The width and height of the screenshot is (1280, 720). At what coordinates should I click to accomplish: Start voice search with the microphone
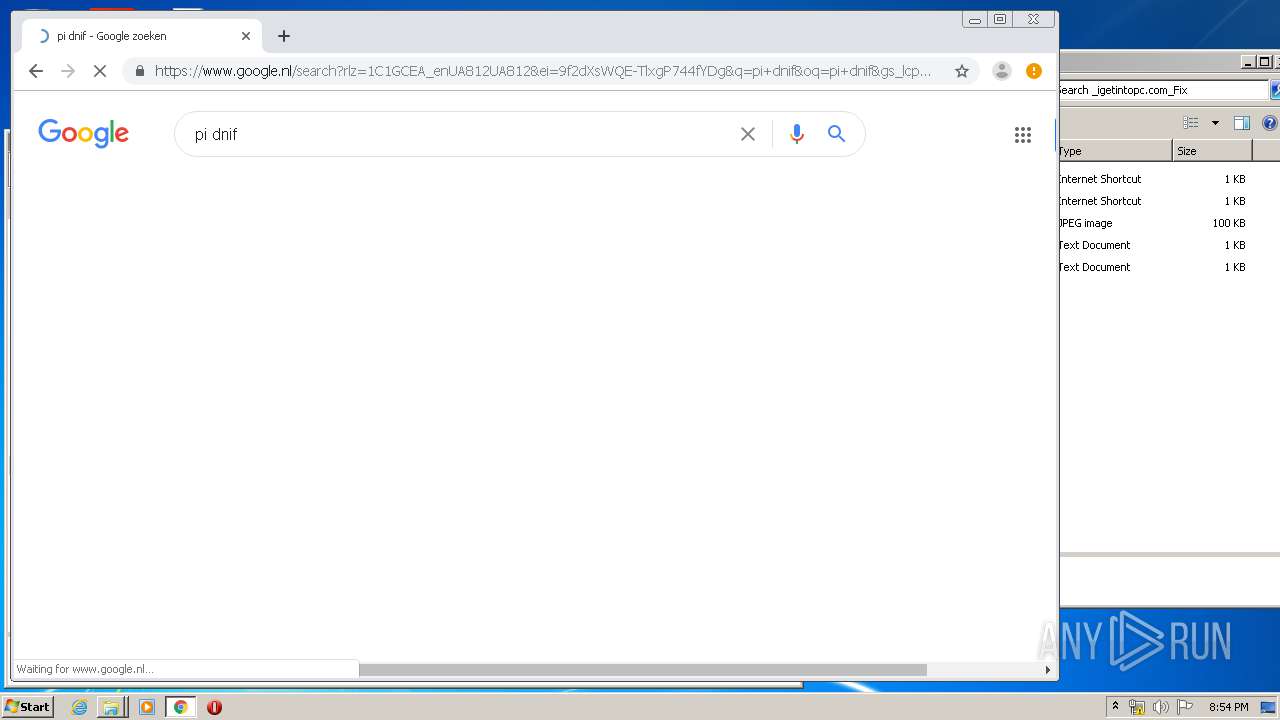point(797,134)
